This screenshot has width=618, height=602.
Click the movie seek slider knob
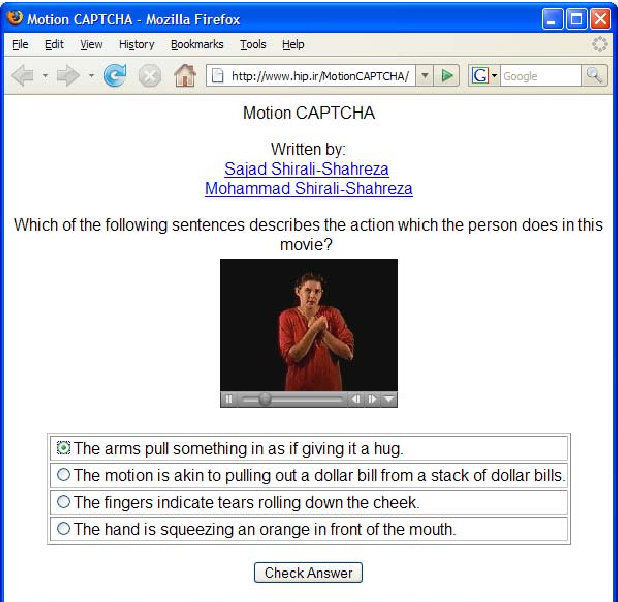point(265,399)
